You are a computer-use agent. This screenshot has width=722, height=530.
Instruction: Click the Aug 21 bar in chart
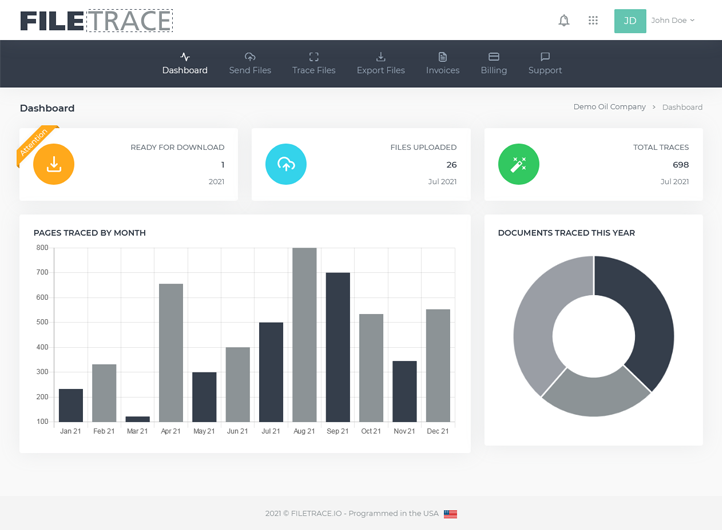304,335
